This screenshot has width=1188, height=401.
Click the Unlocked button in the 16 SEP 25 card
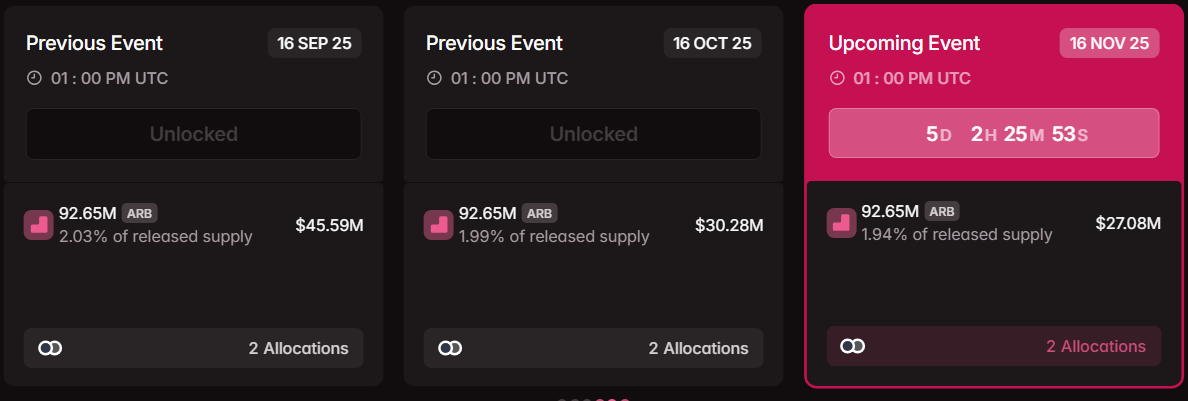point(193,134)
